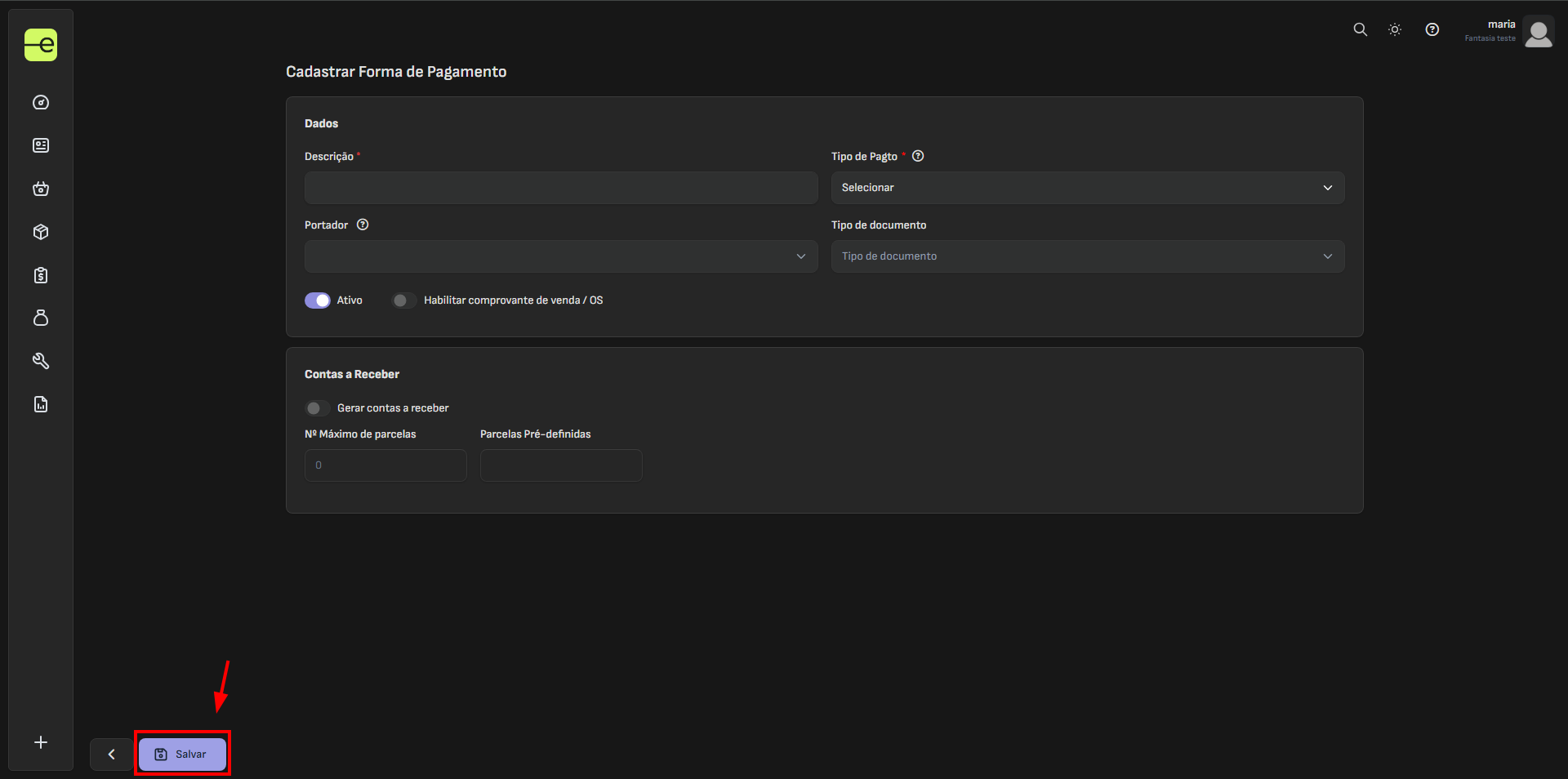Open help from the top bar question icon
Image resolution: width=1568 pixels, height=779 pixels.
tap(1432, 29)
